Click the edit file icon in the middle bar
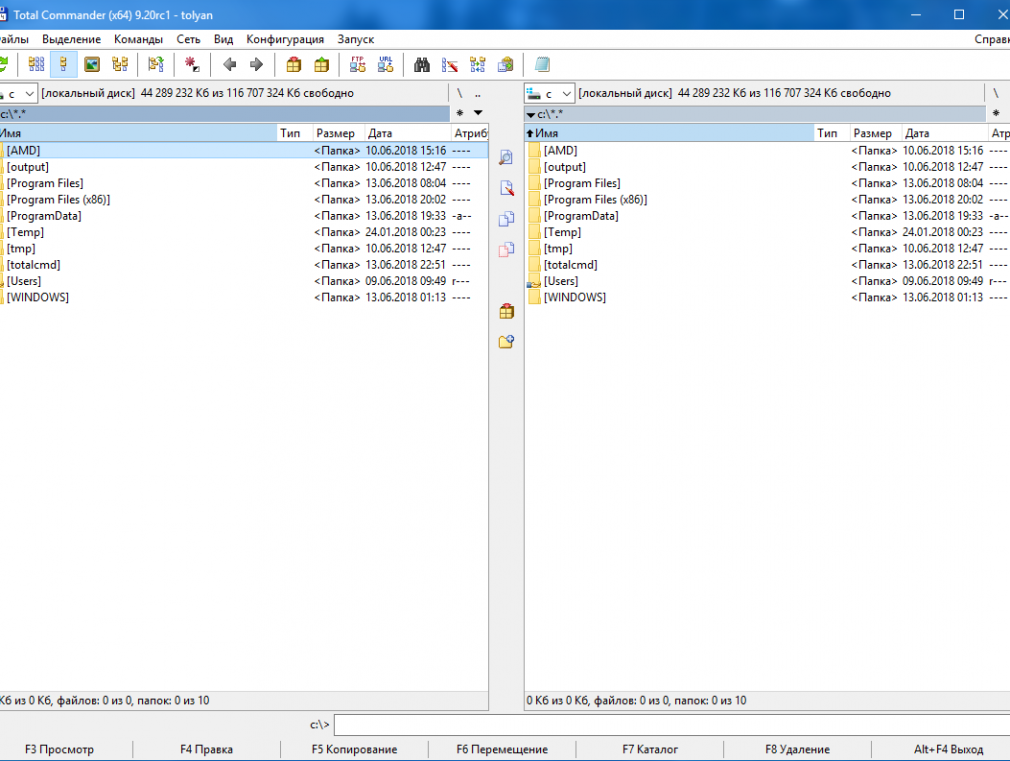1010x761 pixels. pyautogui.click(x=506, y=188)
